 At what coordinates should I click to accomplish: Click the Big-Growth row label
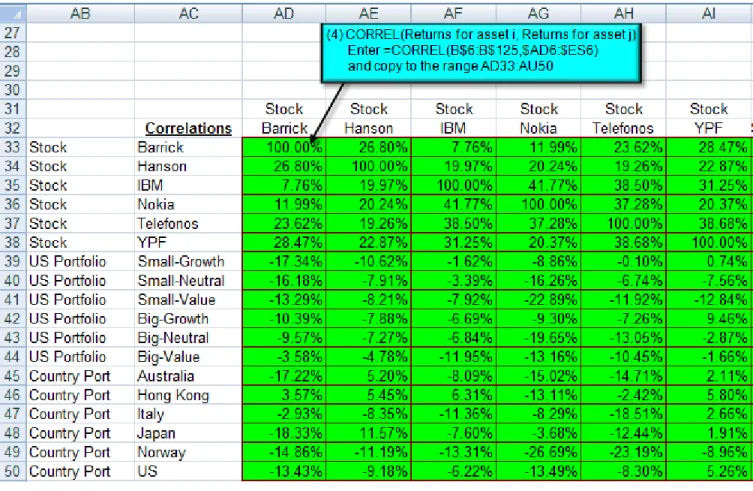188,319
